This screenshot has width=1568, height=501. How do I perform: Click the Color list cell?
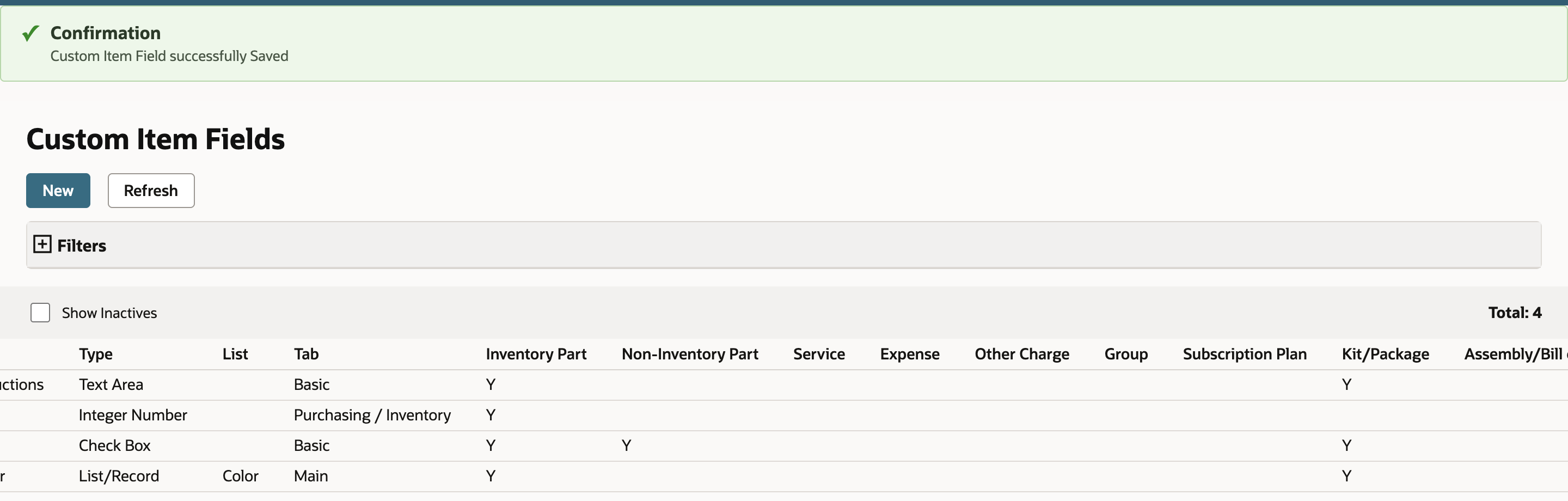tap(241, 476)
